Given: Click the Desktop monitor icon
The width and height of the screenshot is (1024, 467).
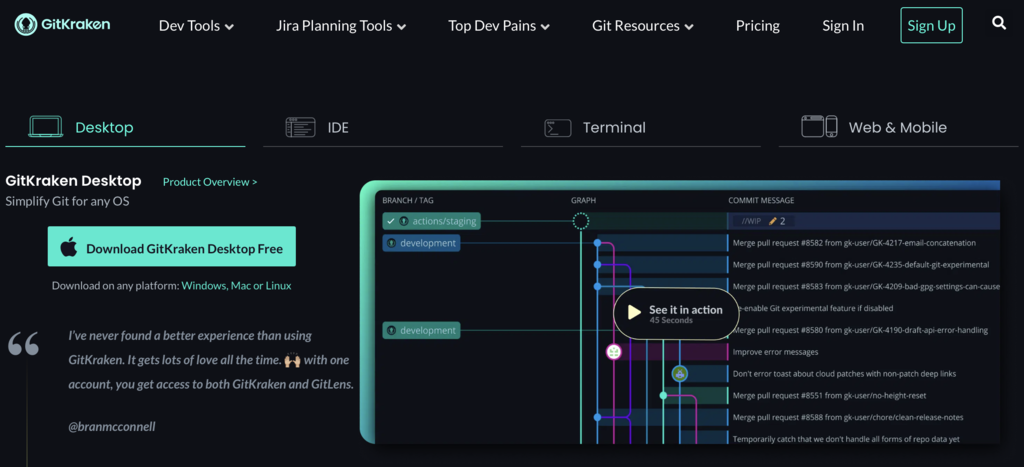Looking at the screenshot, I should (x=45, y=127).
